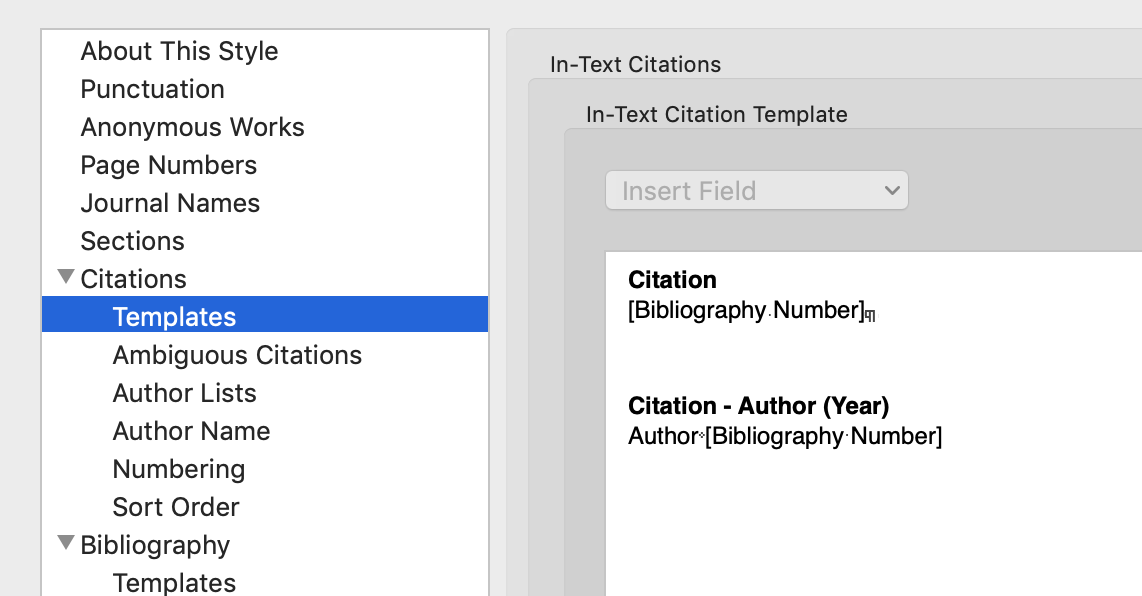
Task: Collapse the Citations disclosure triangle
Action: pos(66,278)
